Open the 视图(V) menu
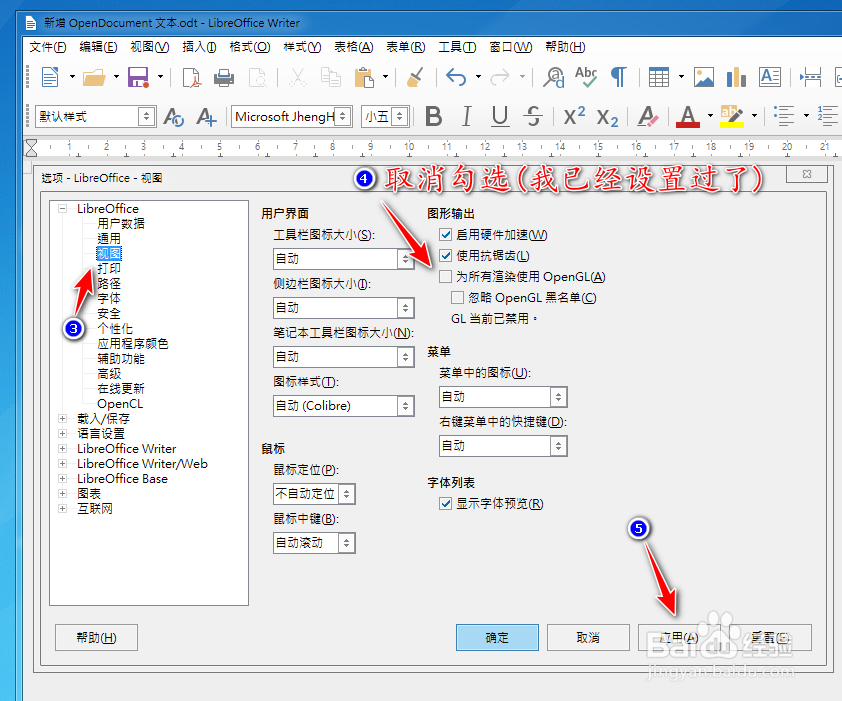This screenshot has width=842, height=701. [150, 47]
